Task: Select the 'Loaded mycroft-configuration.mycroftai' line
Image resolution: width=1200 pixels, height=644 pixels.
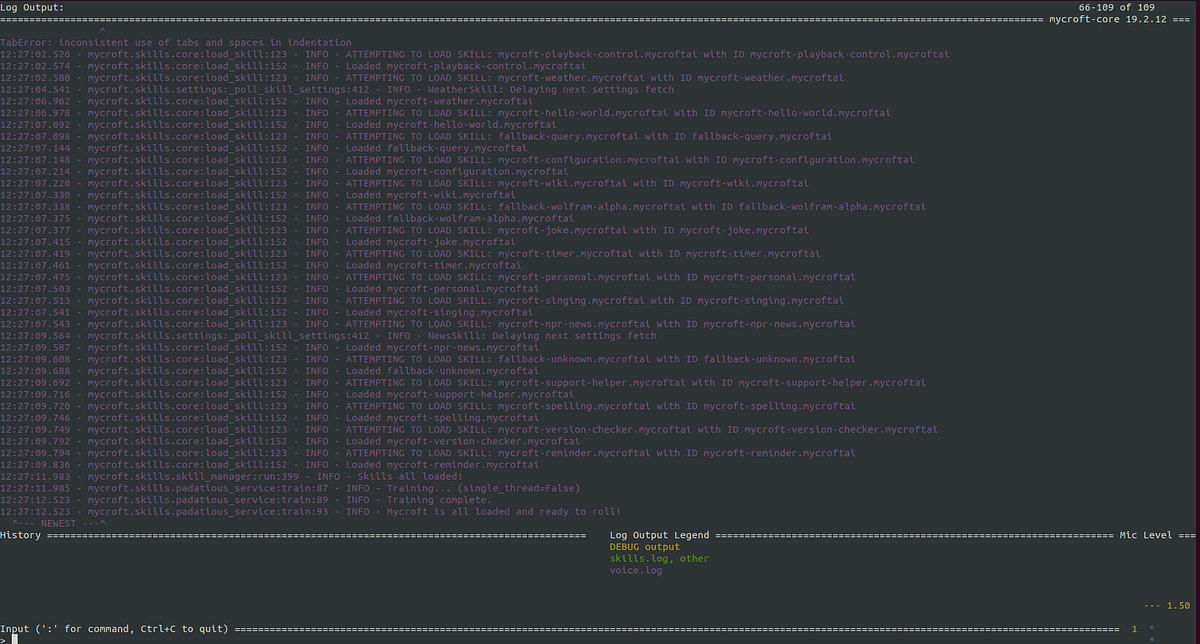Action: (283, 171)
